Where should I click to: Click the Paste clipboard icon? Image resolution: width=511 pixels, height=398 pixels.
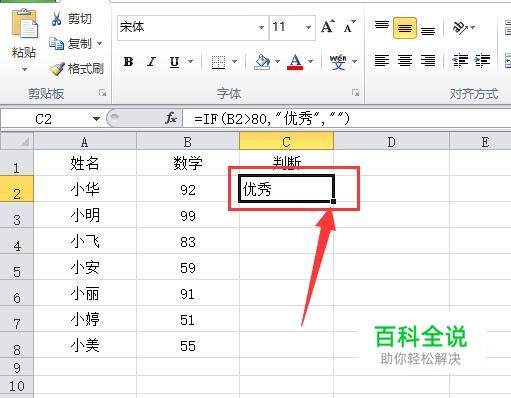(x=24, y=24)
